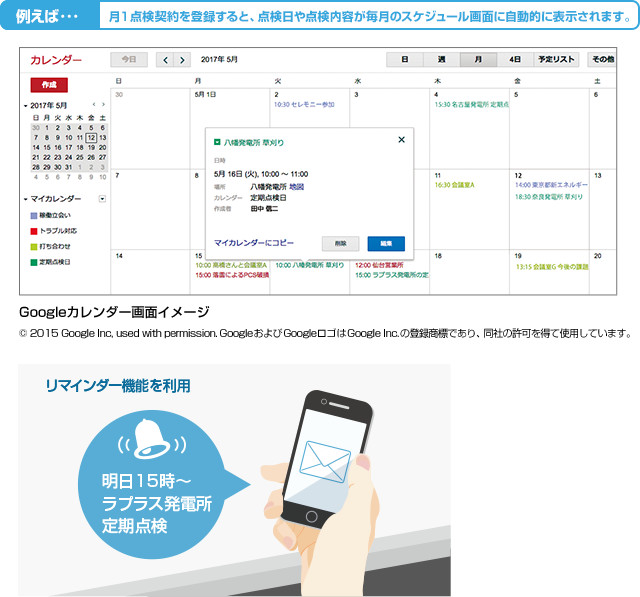Open 10:00 高橋さんと会議室A event
Screen dimensions: 640x597
231,265
